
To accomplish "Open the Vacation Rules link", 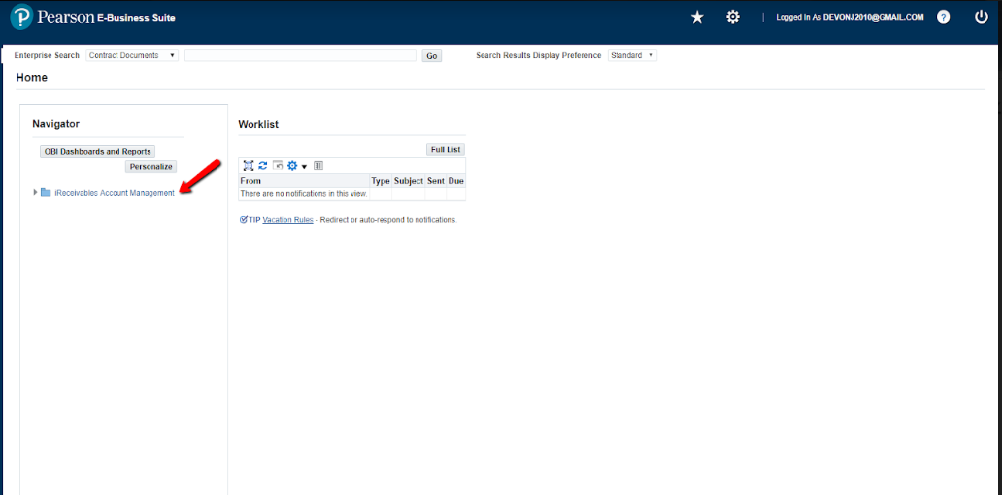I will (x=288, y=219).
